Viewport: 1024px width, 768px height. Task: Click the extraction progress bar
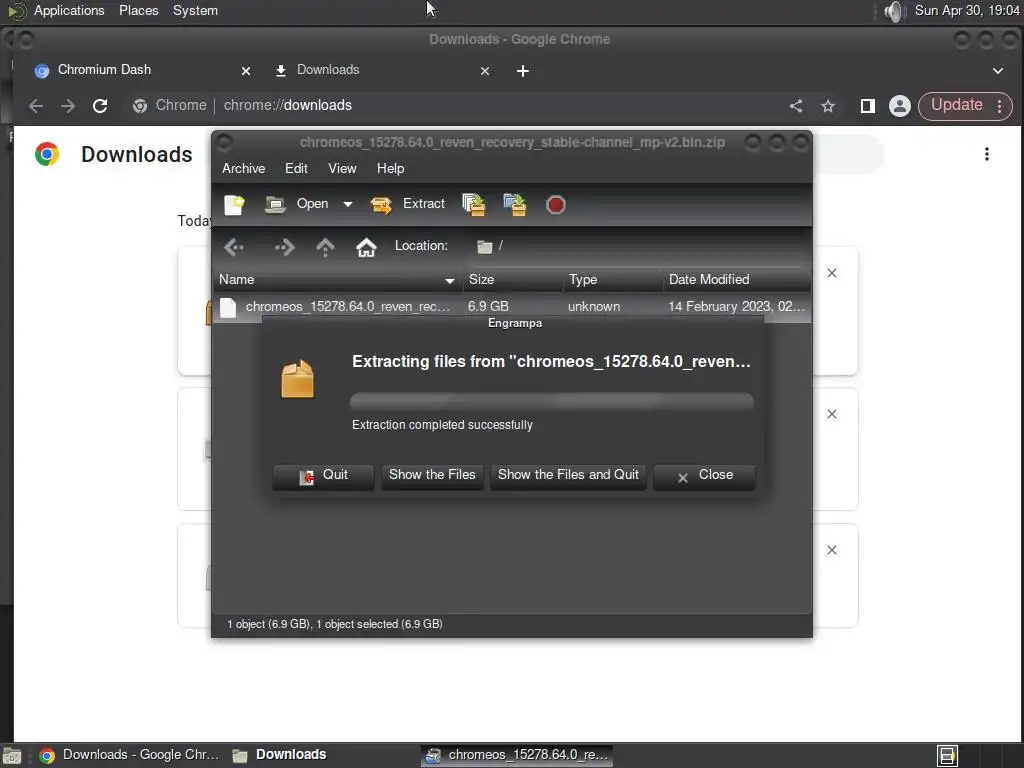click(552, 400)
